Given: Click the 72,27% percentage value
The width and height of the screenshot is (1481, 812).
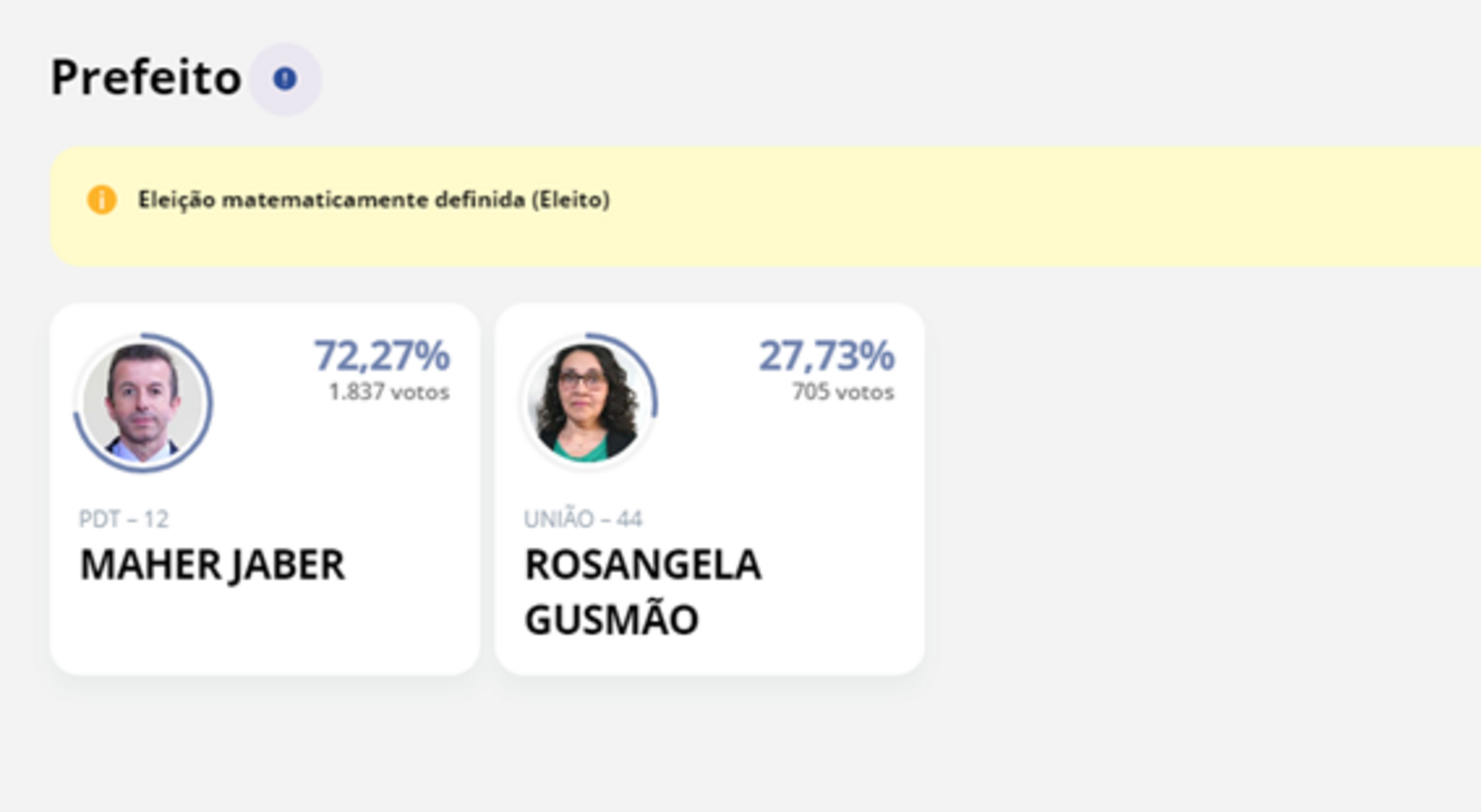Looking at the screenshot, I should (x=383, y=356).
